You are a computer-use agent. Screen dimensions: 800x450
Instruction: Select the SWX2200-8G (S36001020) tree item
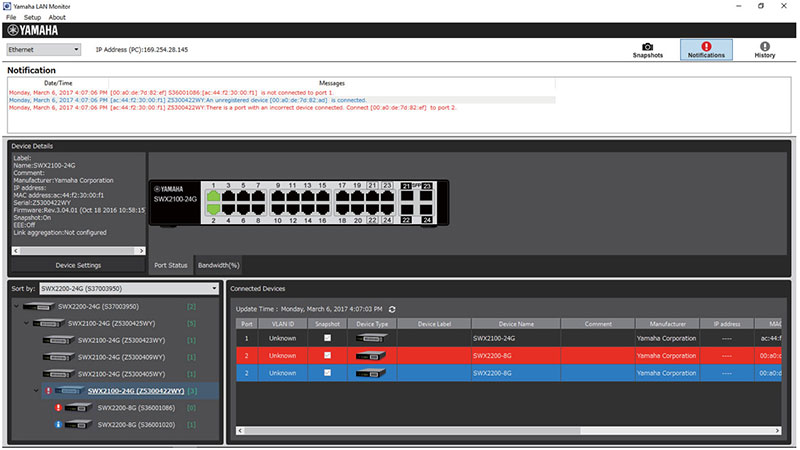tap(136, 424)
